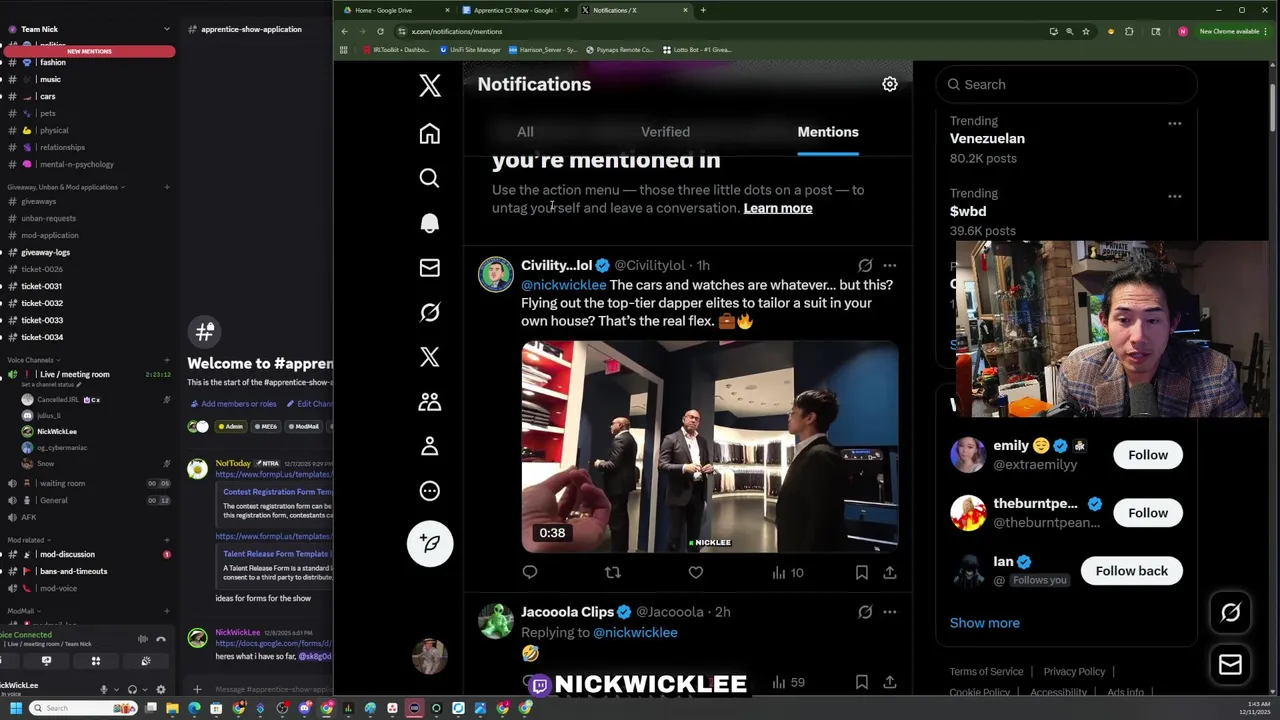The image size is (1280, 720).
Task: Go back in Chrome
Action: coord(344,31)
